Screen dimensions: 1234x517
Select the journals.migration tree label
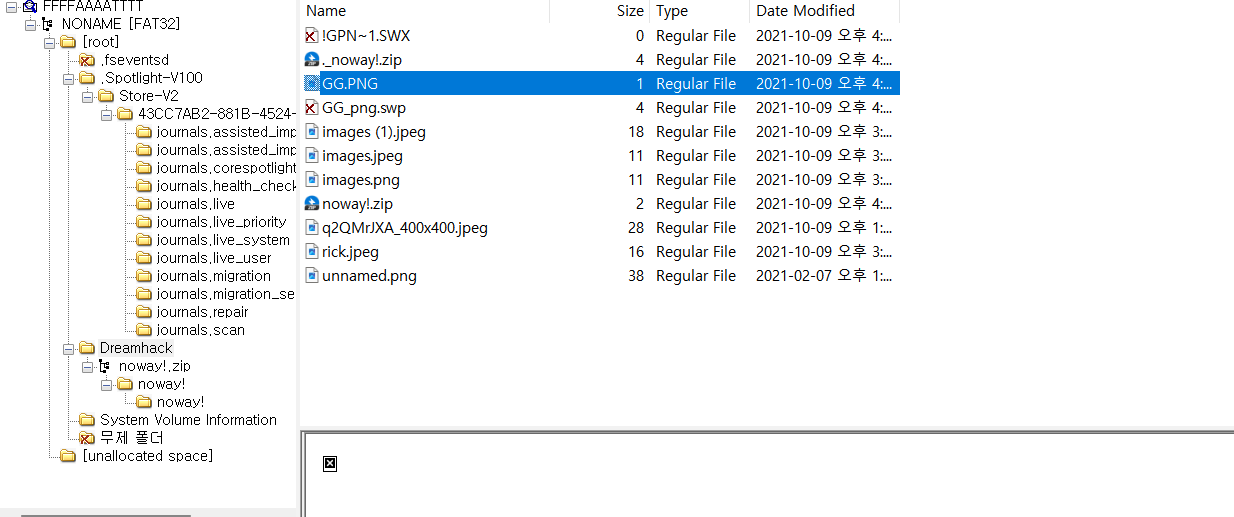(213, 276)
